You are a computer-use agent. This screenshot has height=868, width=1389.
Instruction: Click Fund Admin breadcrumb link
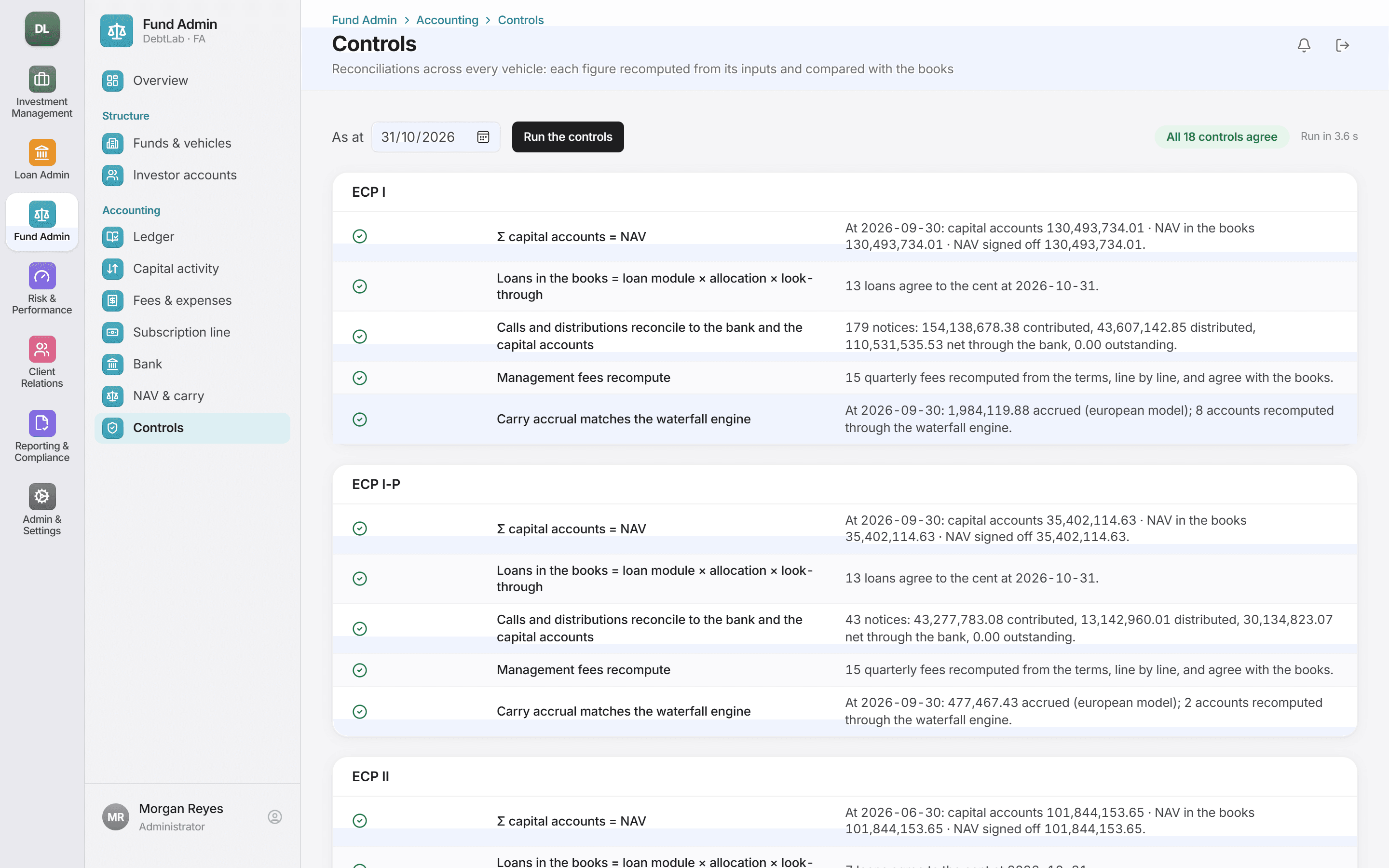(x=364, y=20)
